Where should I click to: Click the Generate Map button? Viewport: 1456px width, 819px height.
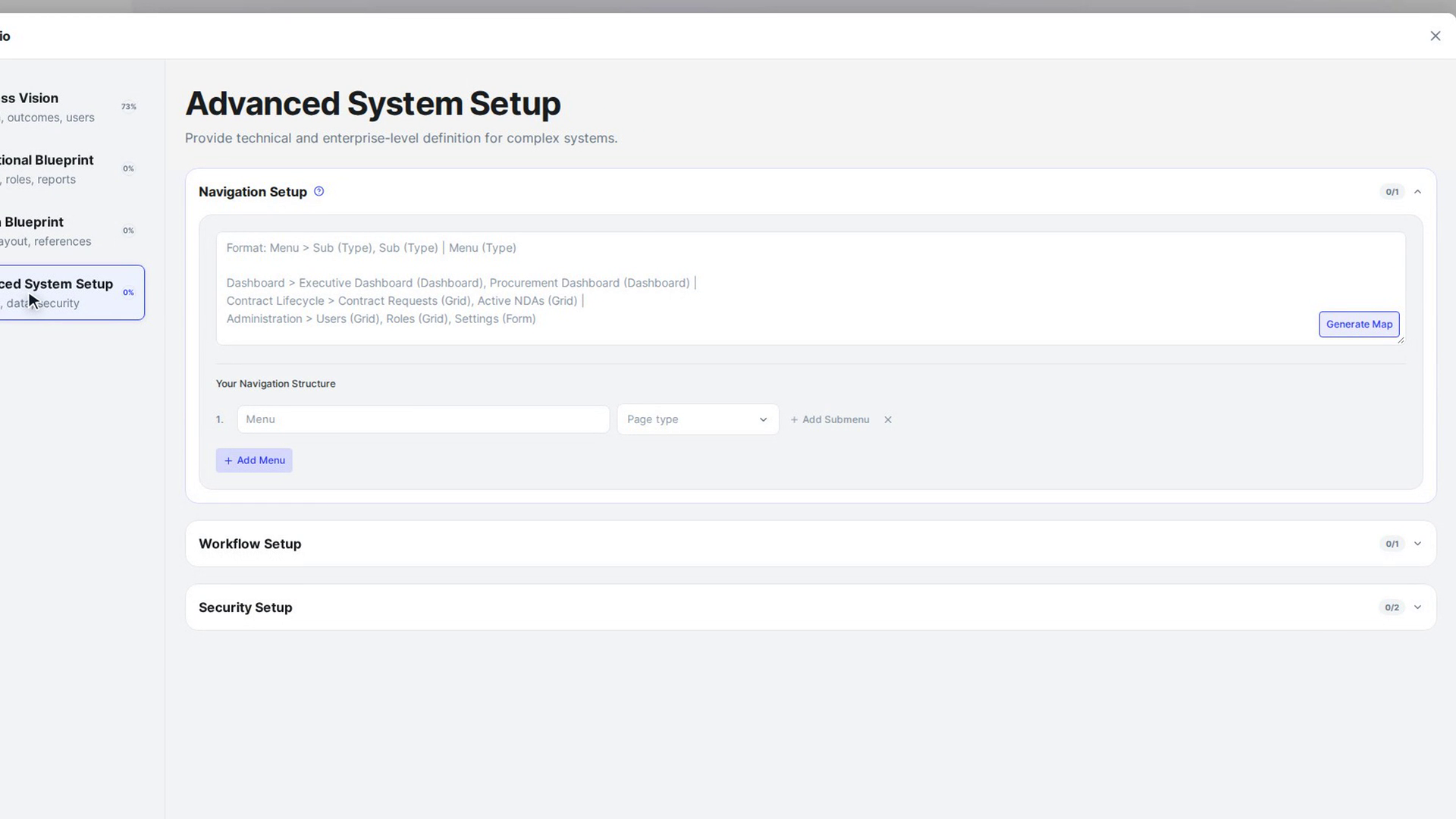tap(1359, 324)
